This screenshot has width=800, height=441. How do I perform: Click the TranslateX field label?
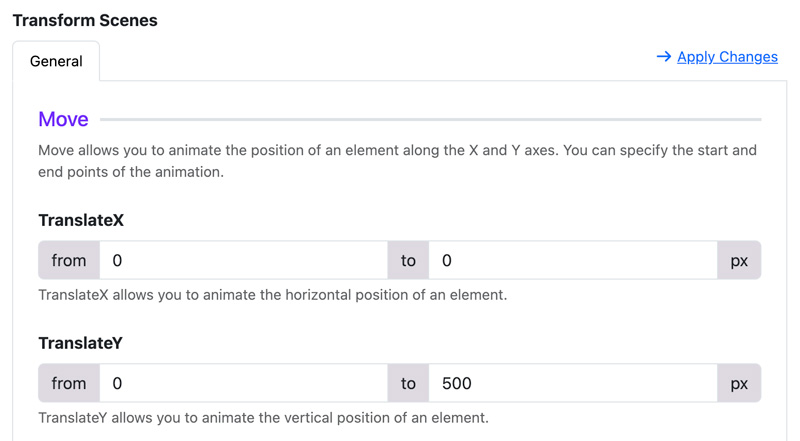coord(81,220)
